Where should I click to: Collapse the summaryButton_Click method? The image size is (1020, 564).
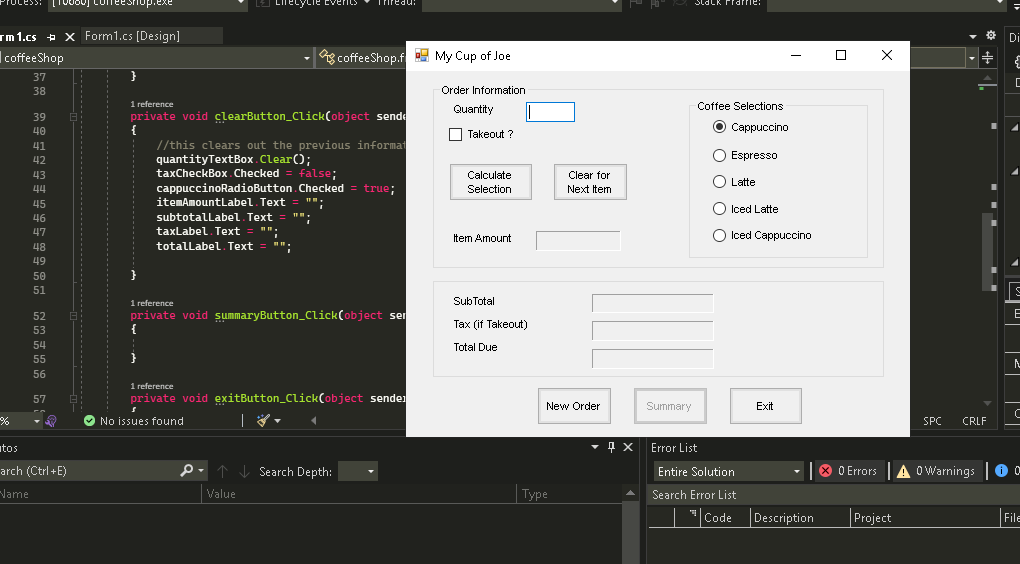point(73,316)
